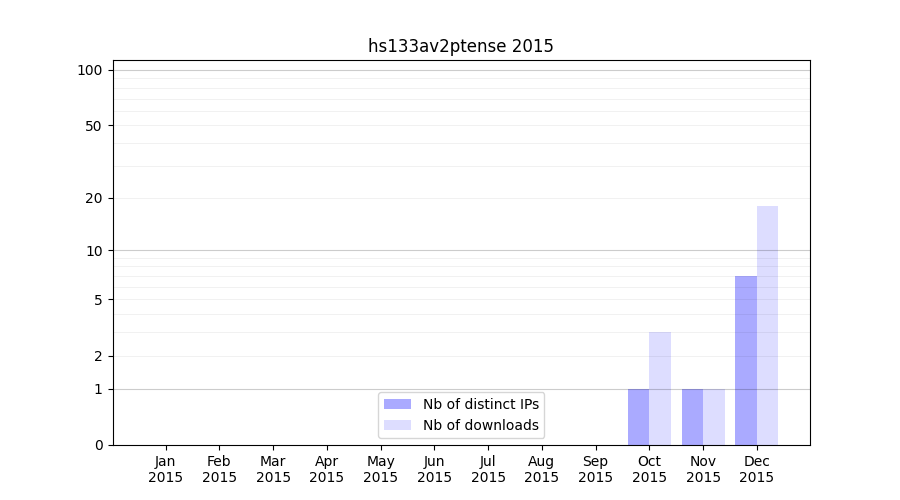The image size is (900, 500).
Task: Select the 'Nb of downloads' legend text
Action: (x=481, y=425)
